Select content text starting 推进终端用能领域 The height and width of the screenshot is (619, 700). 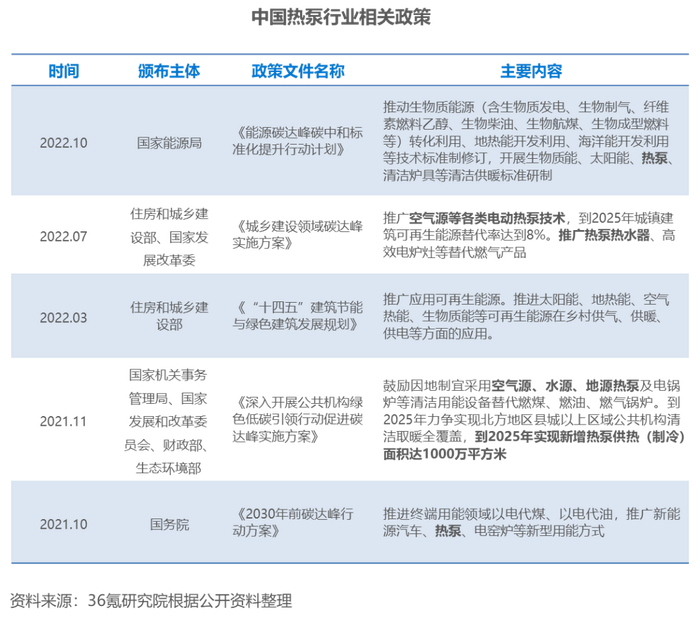(531, 522)
